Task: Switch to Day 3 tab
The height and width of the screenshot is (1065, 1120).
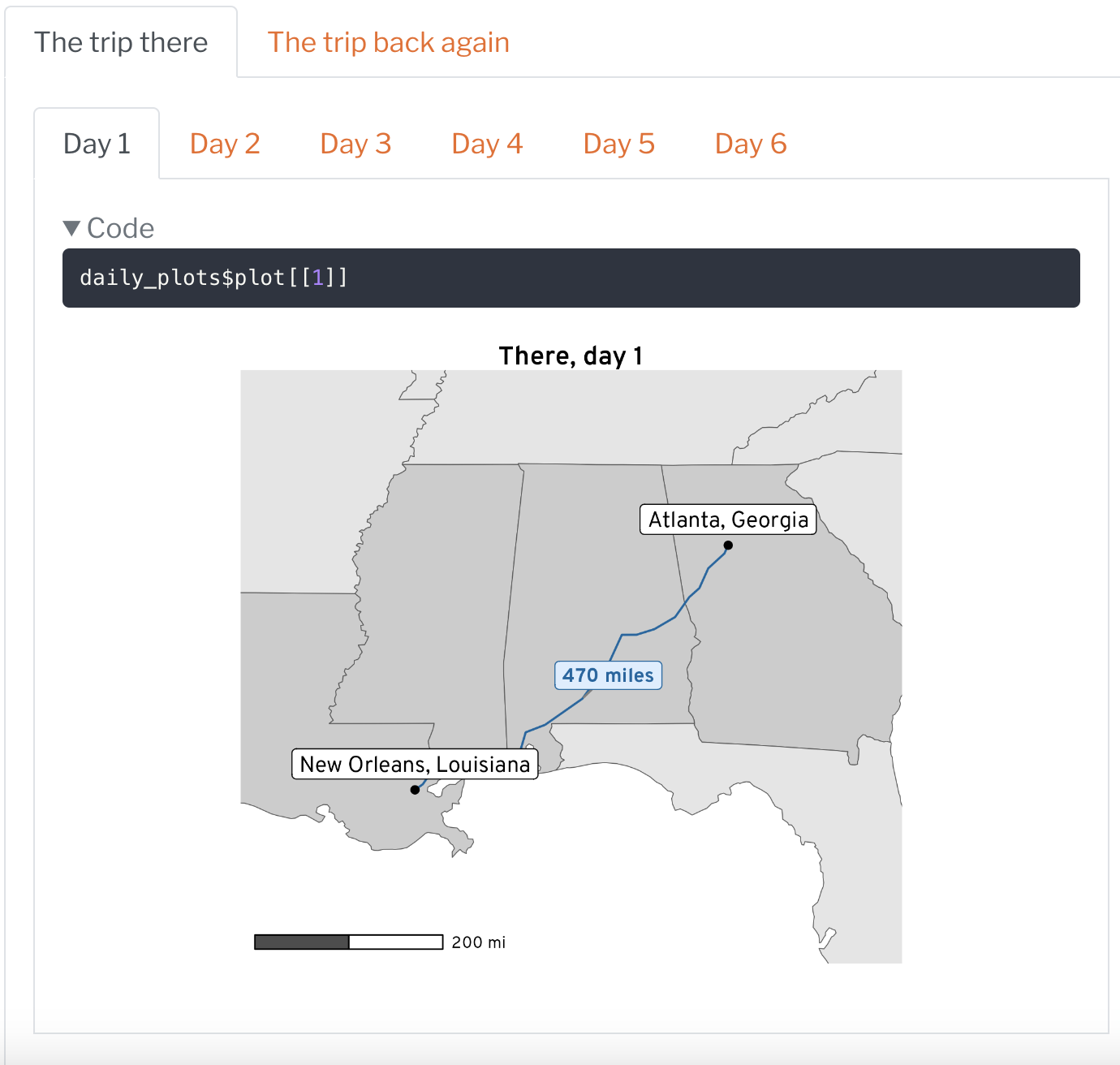Action: pos(355,144)
